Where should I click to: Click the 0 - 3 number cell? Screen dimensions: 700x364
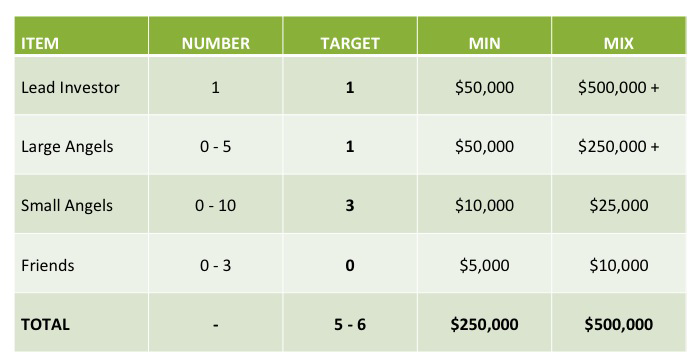point(216,265)
